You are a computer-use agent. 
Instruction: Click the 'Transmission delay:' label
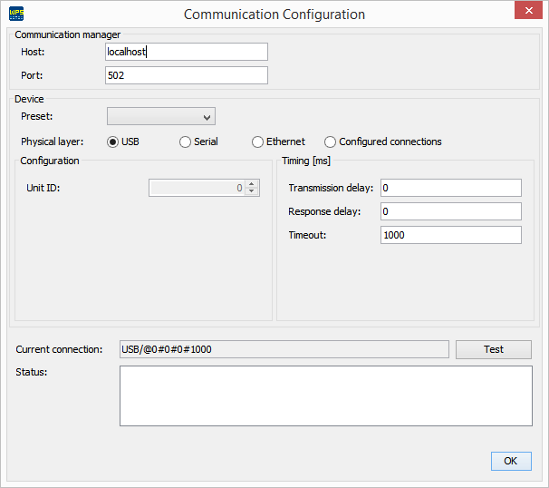coord(331,188)
